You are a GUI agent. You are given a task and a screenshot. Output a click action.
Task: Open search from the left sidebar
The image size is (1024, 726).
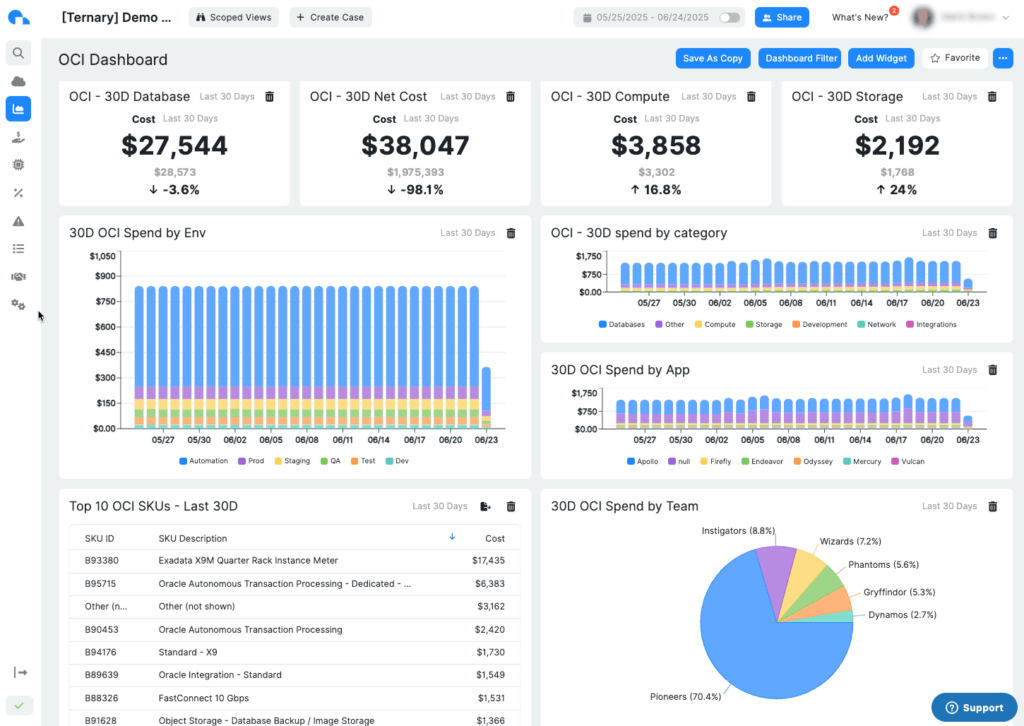tap(18, 52)
